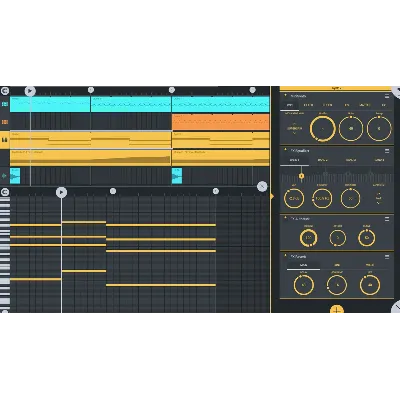Screen dimensions: 400x400
Task: Select the cyan audio waveform track icon
Action: 5,176
